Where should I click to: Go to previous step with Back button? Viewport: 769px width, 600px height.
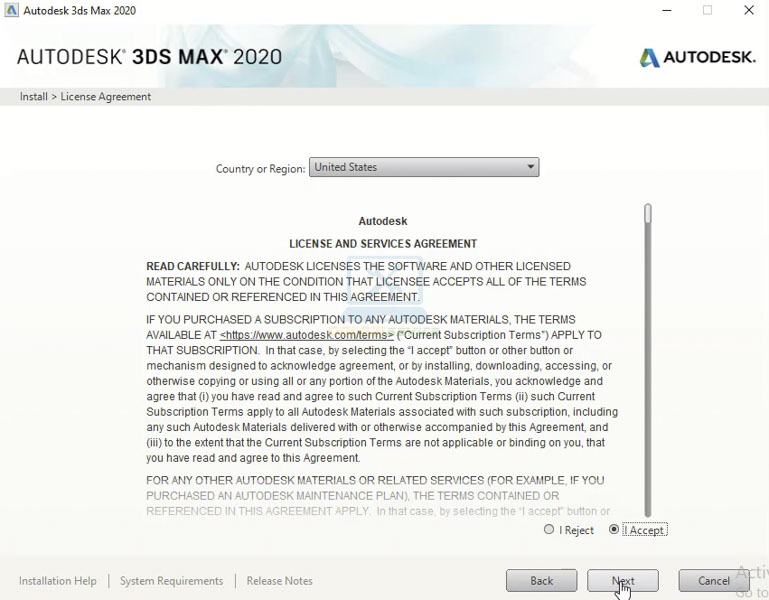[541, 581]
